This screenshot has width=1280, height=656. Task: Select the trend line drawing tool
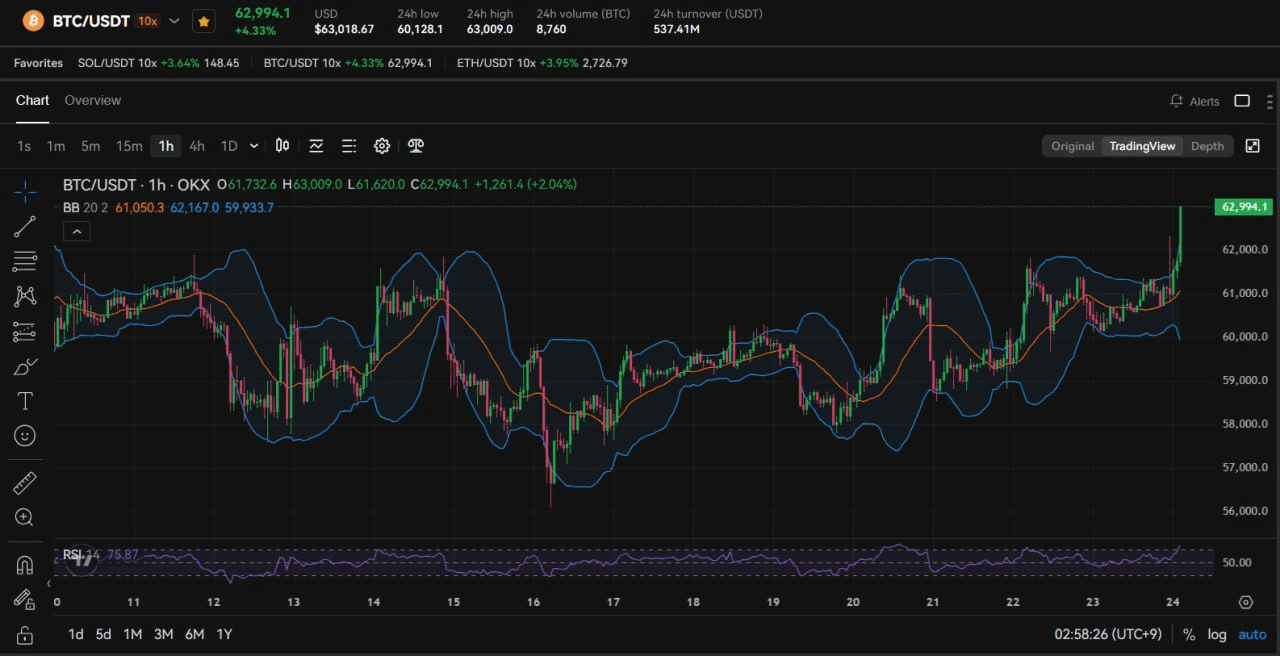pos(26,226)
